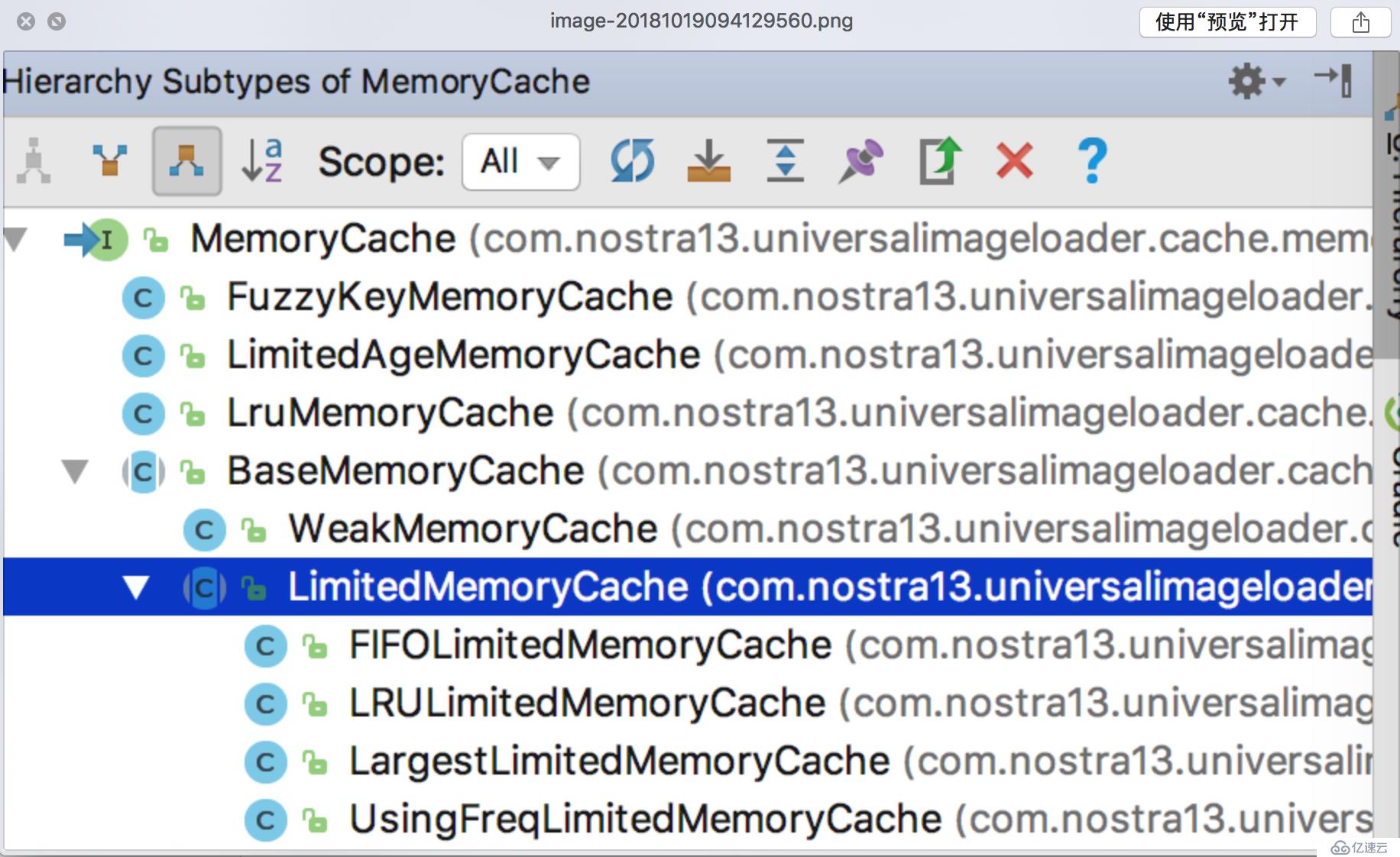Viewport: 1400px width, 857px height.
Task: Click the Pin tab icon
Action: [x=861, y=161]
